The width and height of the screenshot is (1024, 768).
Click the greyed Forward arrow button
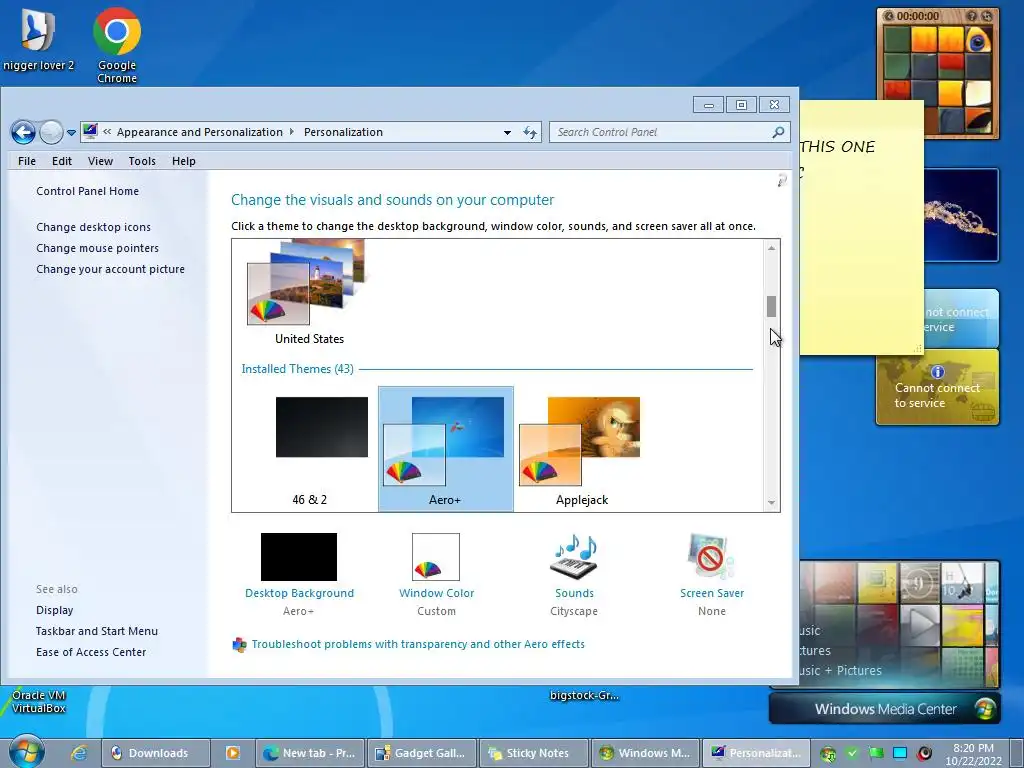(x=51, y=133)
